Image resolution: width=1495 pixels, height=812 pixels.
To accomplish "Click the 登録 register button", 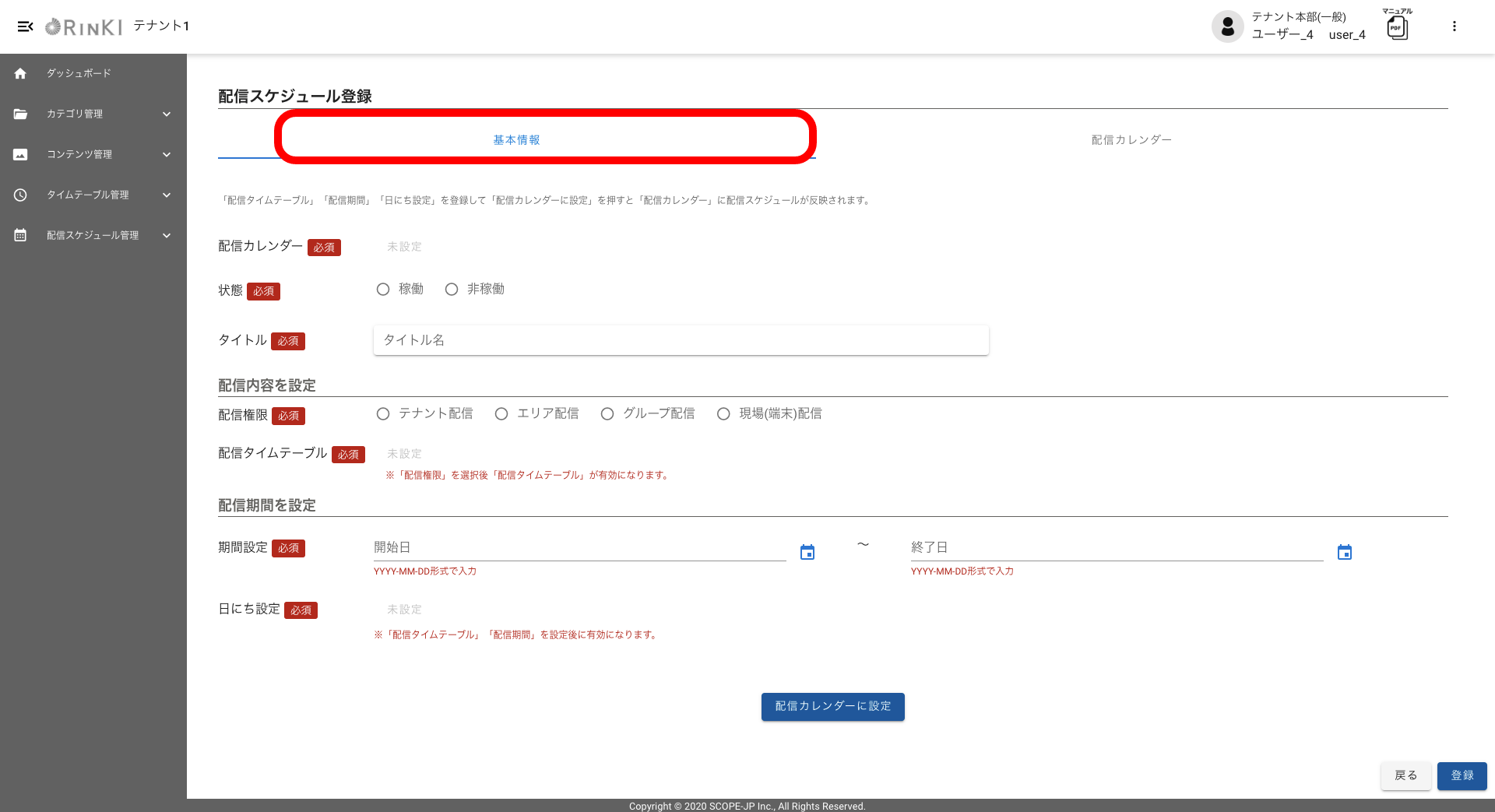I will point(1462,775).
